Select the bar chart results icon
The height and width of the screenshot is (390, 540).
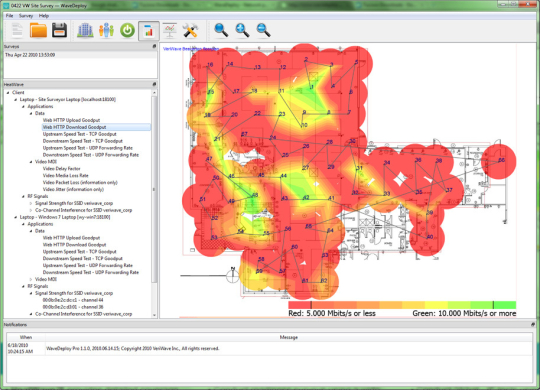tap(149, 31)
